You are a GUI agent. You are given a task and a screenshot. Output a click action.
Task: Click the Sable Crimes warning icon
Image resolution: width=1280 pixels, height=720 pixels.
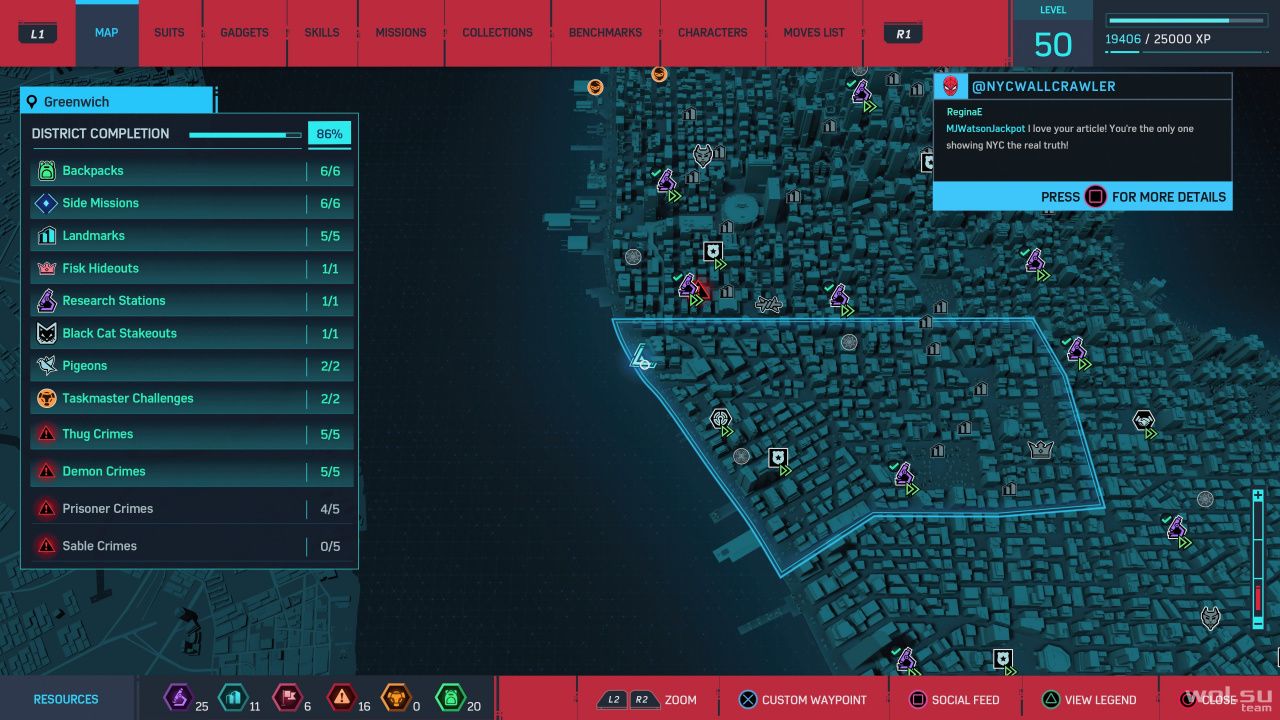pos(46,546)
